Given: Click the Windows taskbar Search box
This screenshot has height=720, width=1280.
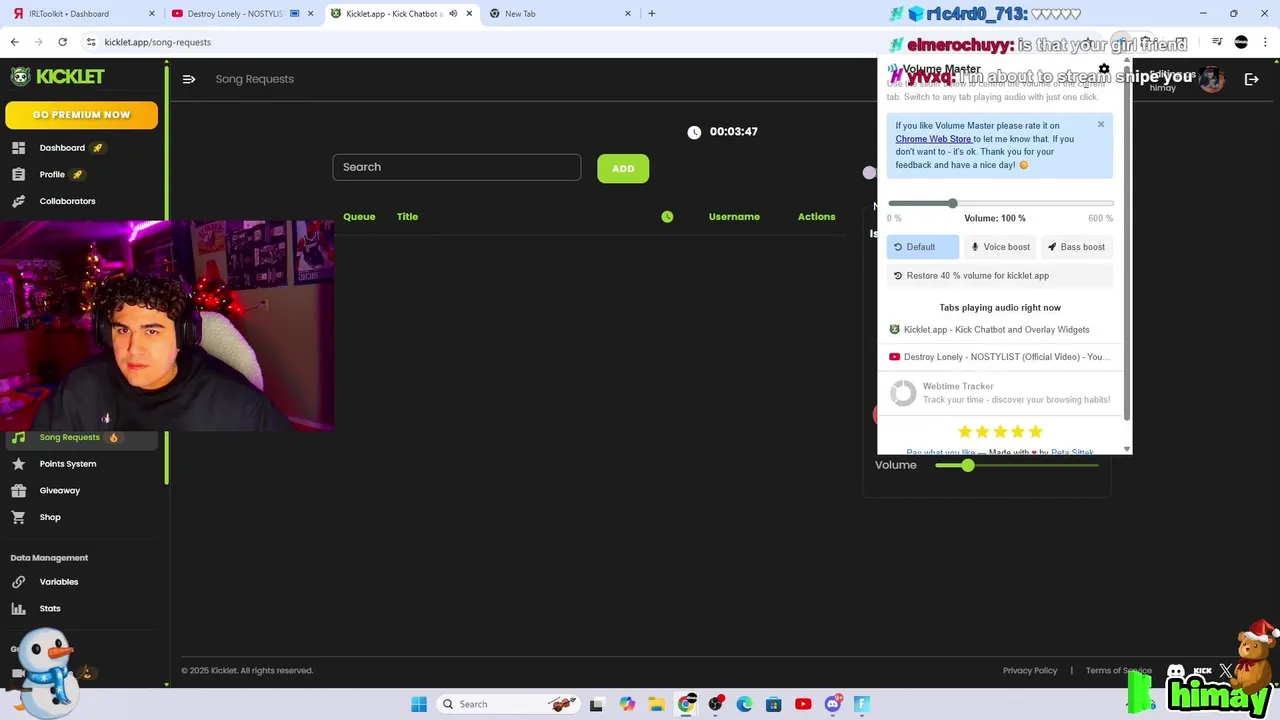Looking at the screenshot, I should click(x=510, y=704).
